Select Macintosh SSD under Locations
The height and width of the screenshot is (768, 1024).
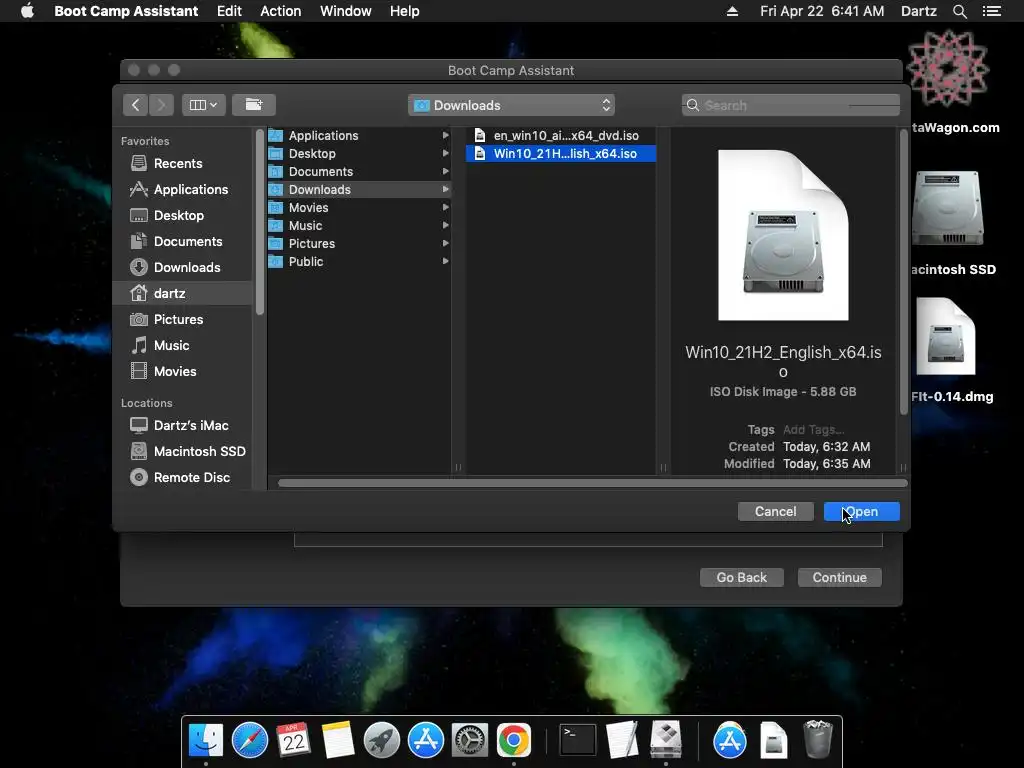coord(182,451)
